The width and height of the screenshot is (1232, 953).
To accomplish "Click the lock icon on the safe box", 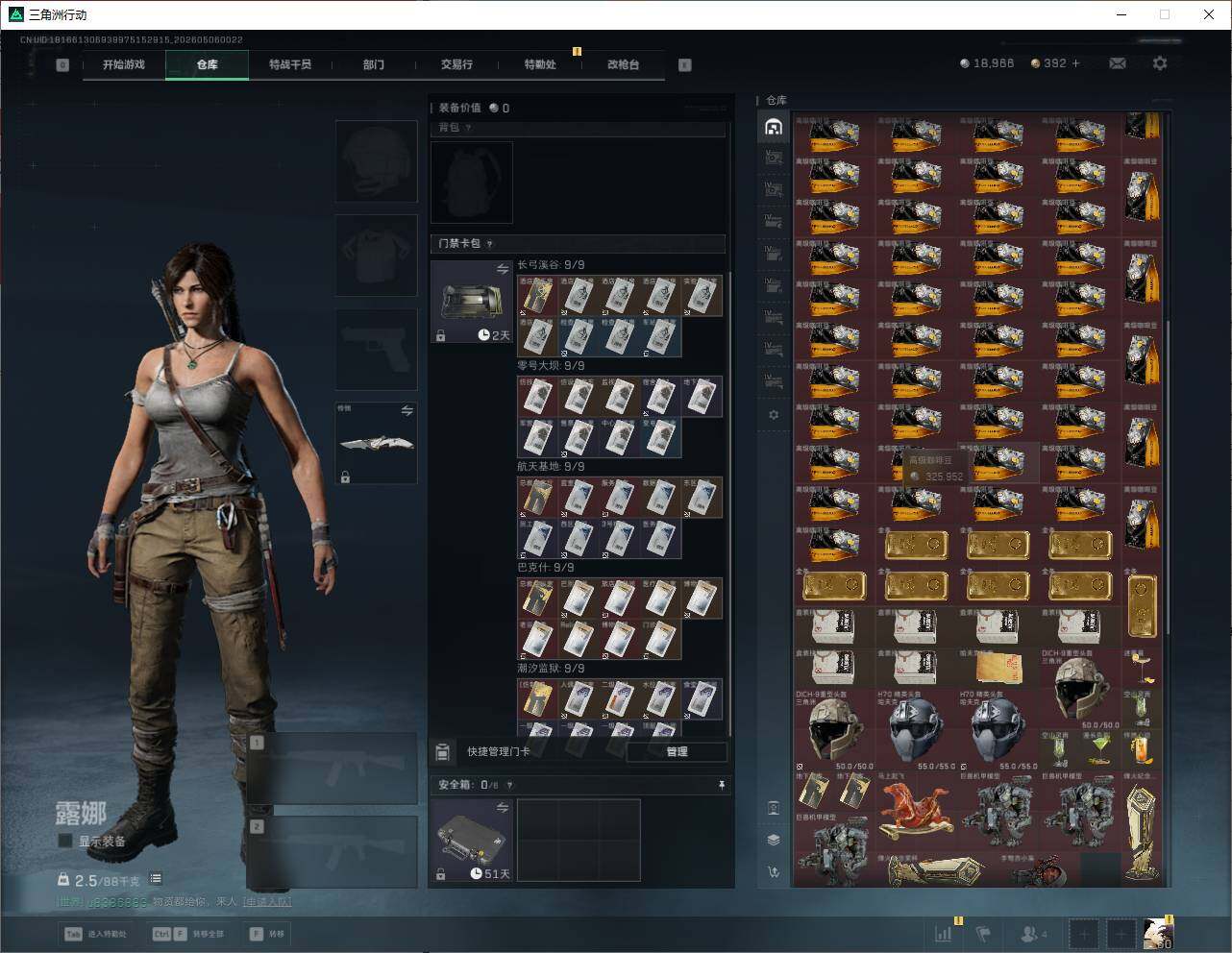I will (440, 873).
